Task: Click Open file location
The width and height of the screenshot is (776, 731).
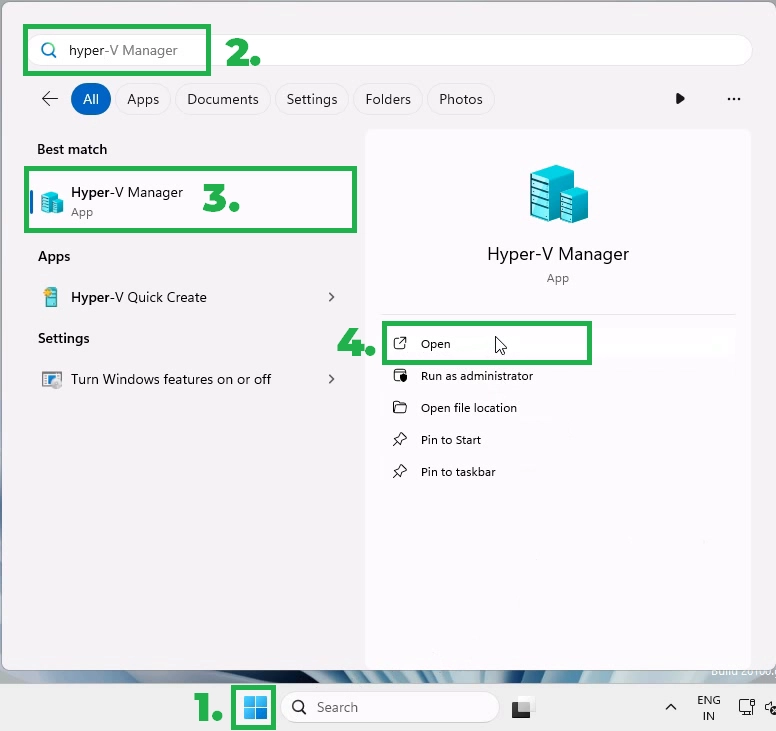Action: tap(468, 408)
